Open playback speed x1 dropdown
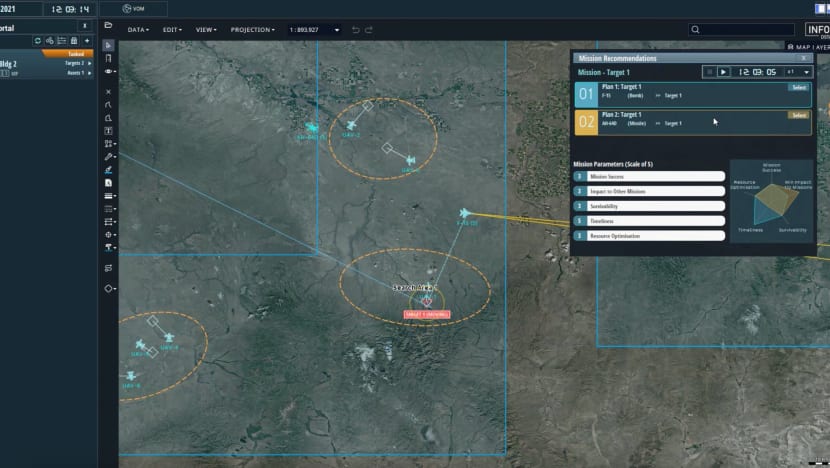830x468 pixels. (798, 72)
